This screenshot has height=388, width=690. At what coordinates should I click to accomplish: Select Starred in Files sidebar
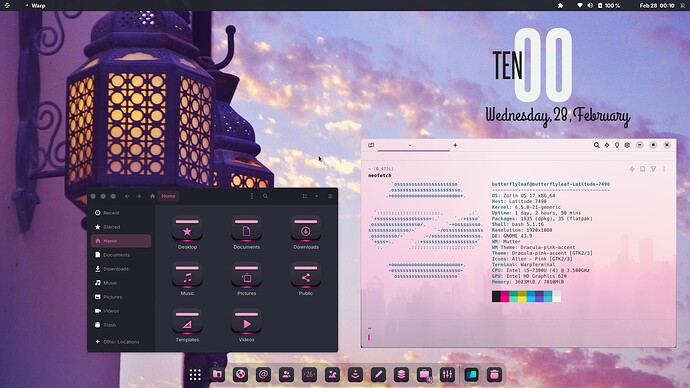(121, 227)
